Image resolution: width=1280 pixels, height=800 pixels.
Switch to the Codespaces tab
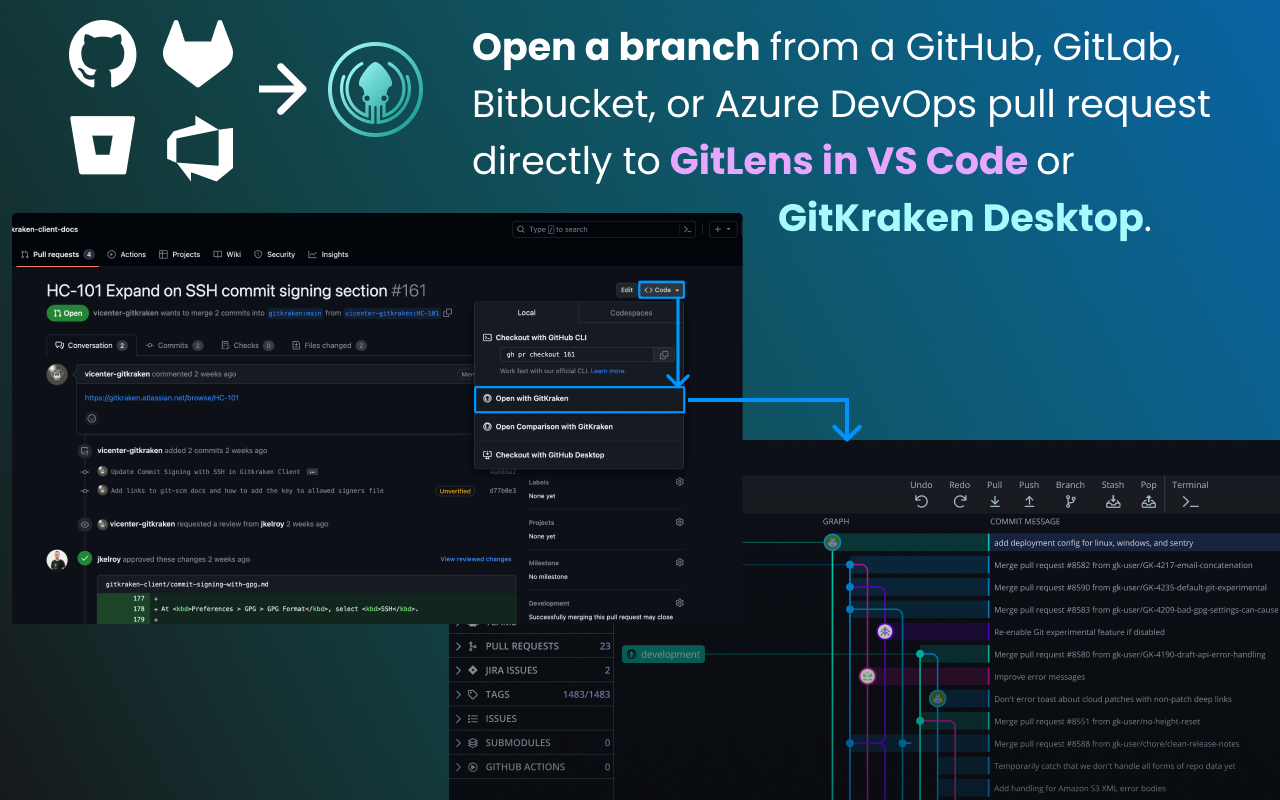tap(631, 313)
